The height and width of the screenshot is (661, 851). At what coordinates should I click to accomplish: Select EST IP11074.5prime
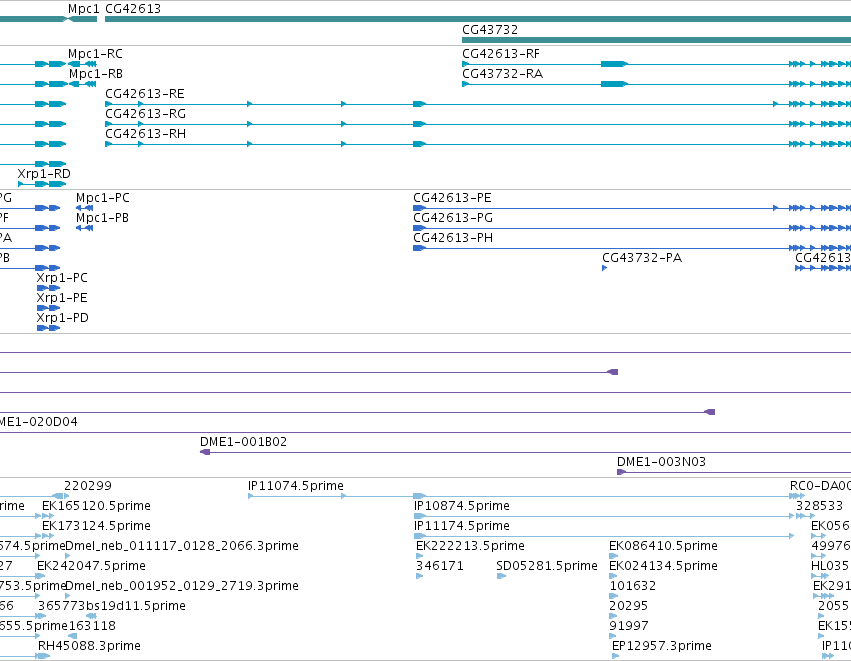coord(296,486)
